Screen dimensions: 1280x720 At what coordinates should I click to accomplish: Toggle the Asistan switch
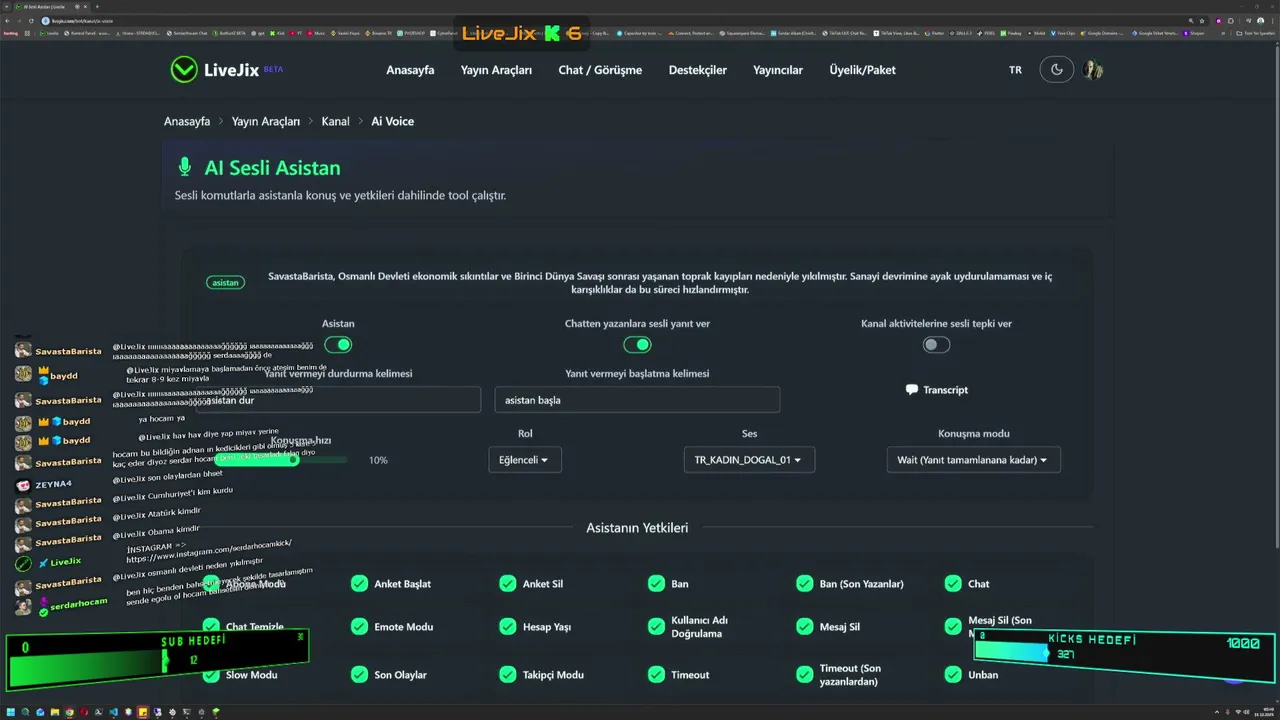click(x=338, y=345)
